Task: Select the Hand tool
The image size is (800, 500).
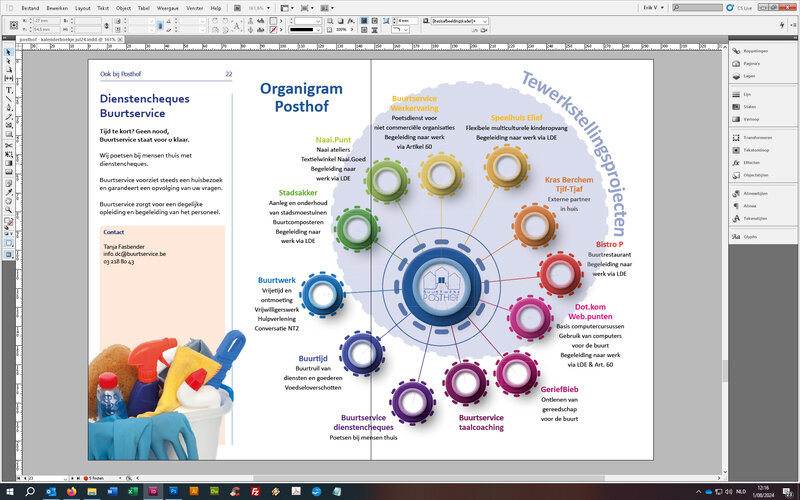Action: coord(9,201)
